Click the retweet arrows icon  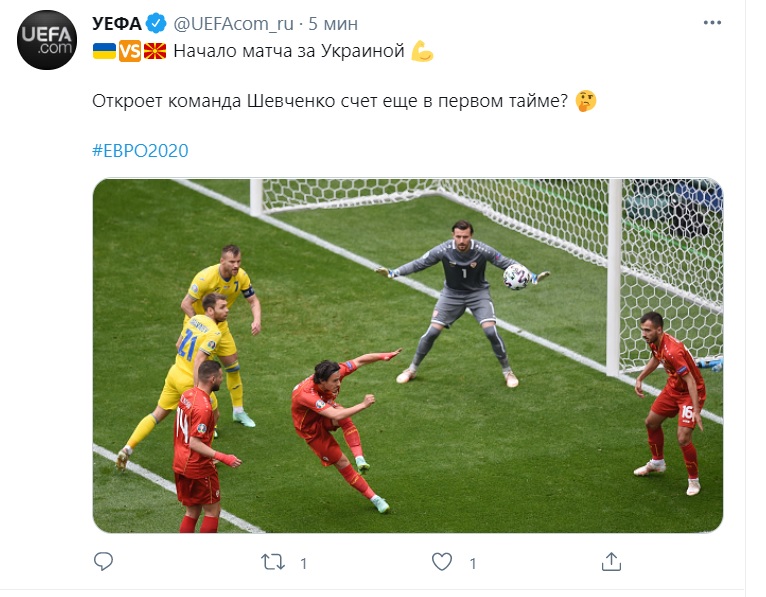273,562
